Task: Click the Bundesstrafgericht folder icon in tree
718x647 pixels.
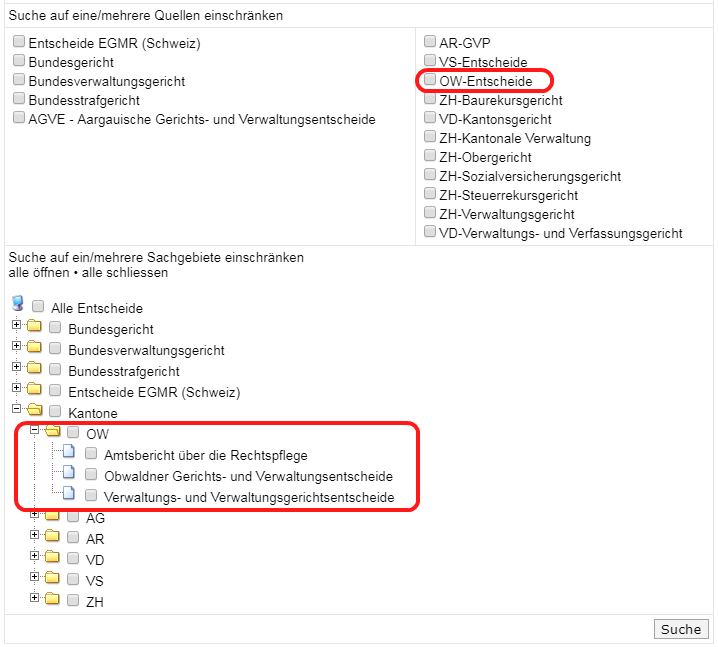Action: click(34, 368)
